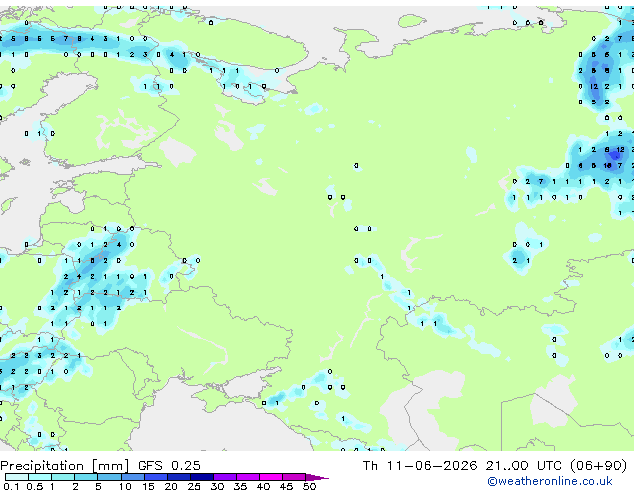Click the '(06+90)' forecast offset text
Image resolution: width=634 pixels, height=490 pixels.
pyautogui.click(x=598, y=466)
